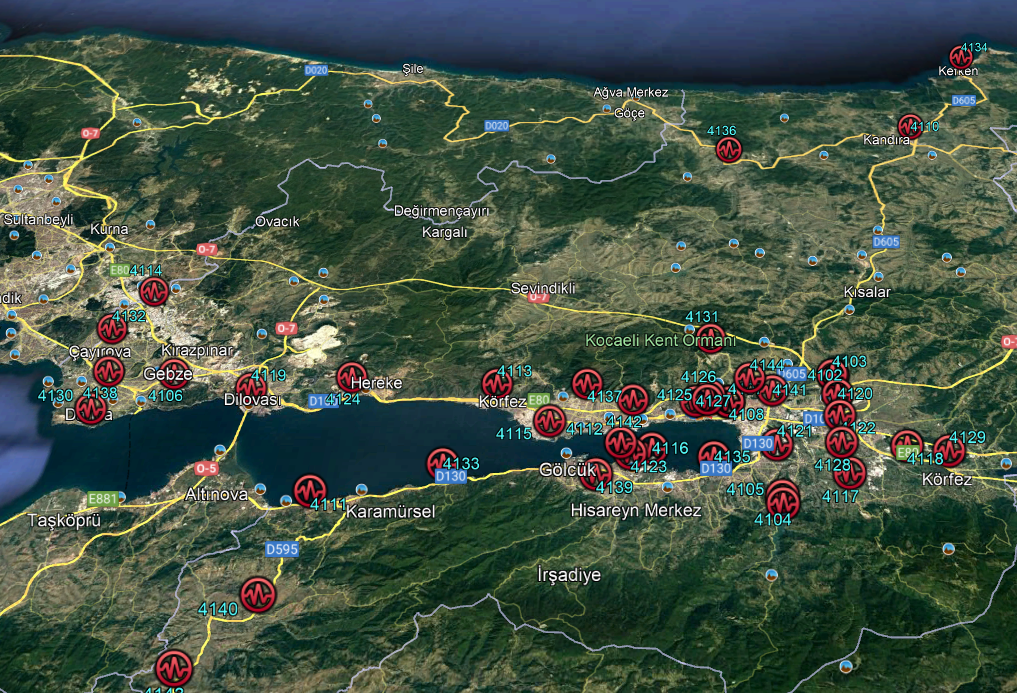
Task: Select the 4119 marker at Dilovası
Action: [x=251, y=387]
